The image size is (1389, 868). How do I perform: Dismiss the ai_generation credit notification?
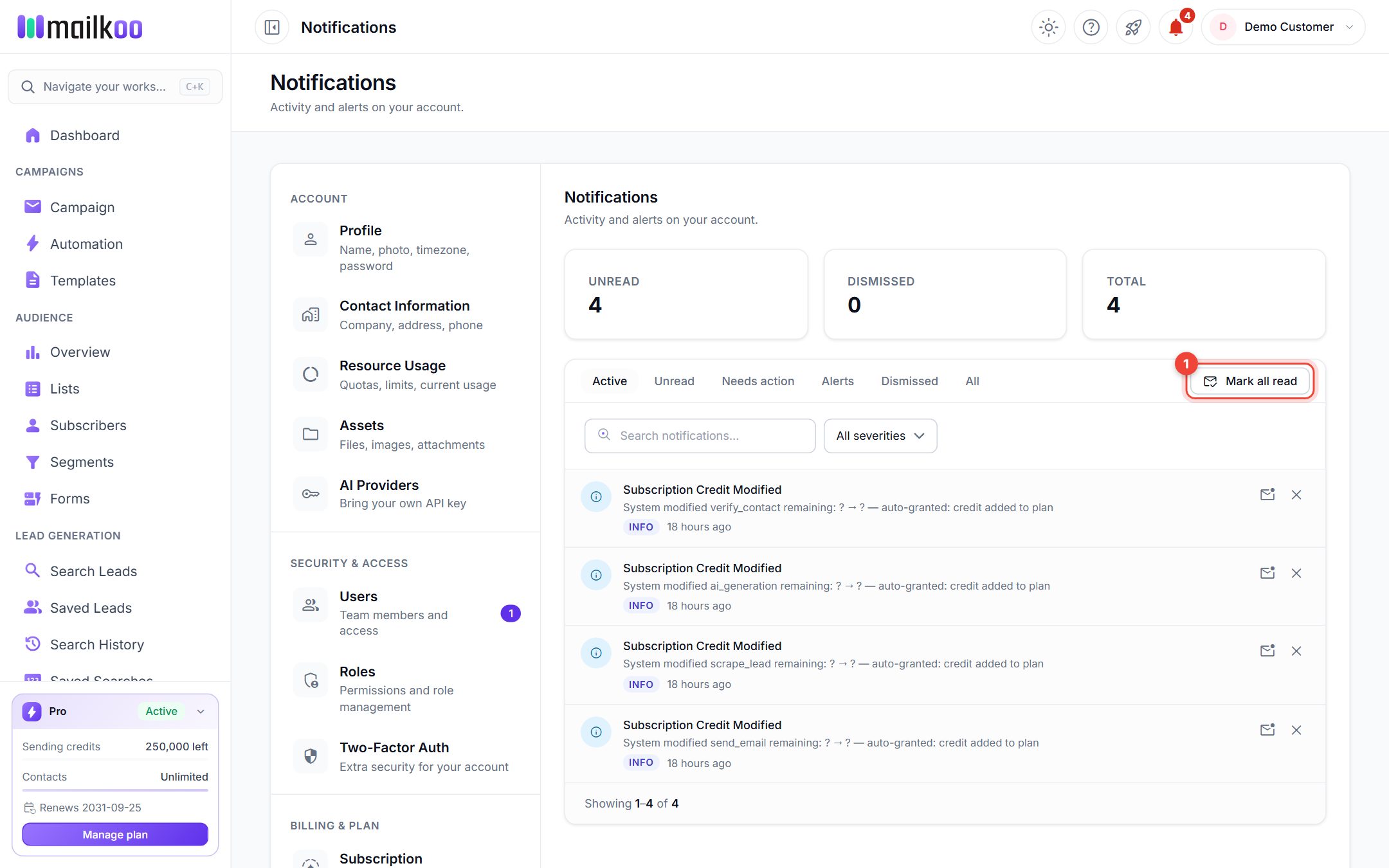[1296, 573]
